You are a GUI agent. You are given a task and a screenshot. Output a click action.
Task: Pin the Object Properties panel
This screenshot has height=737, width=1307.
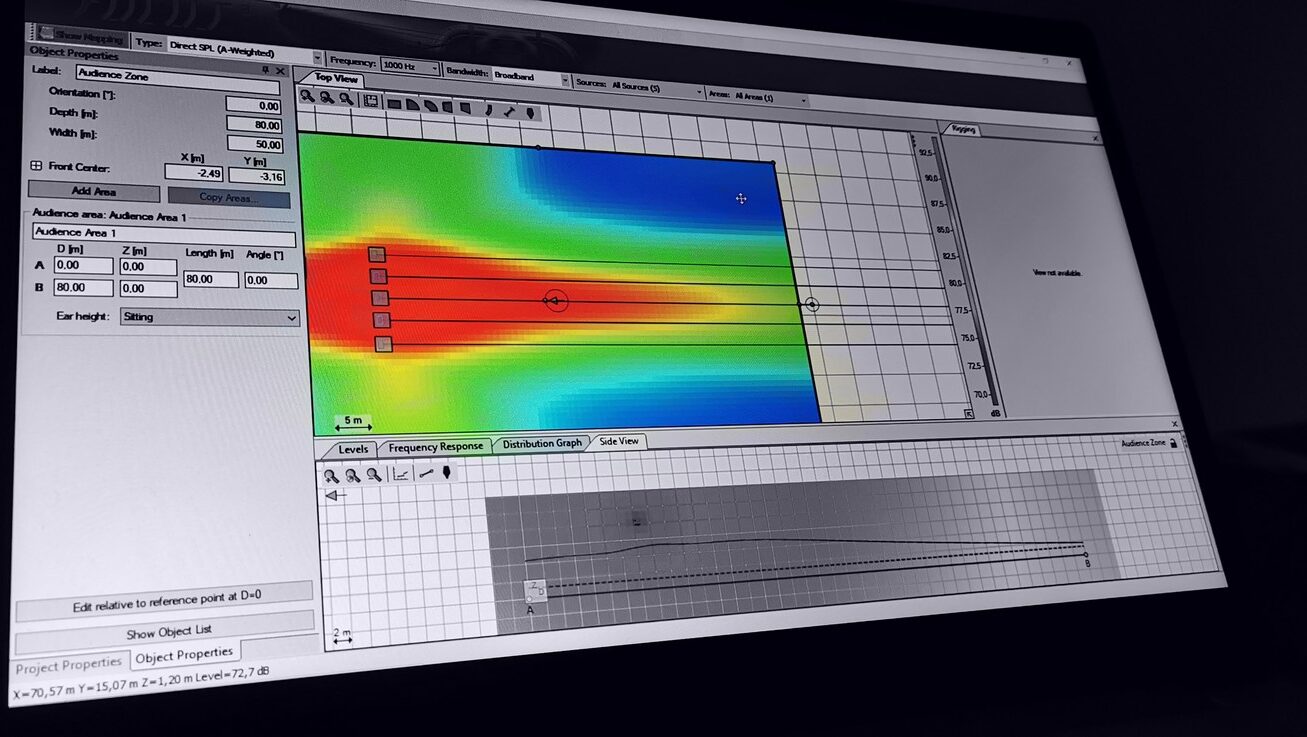click(265, 70)
